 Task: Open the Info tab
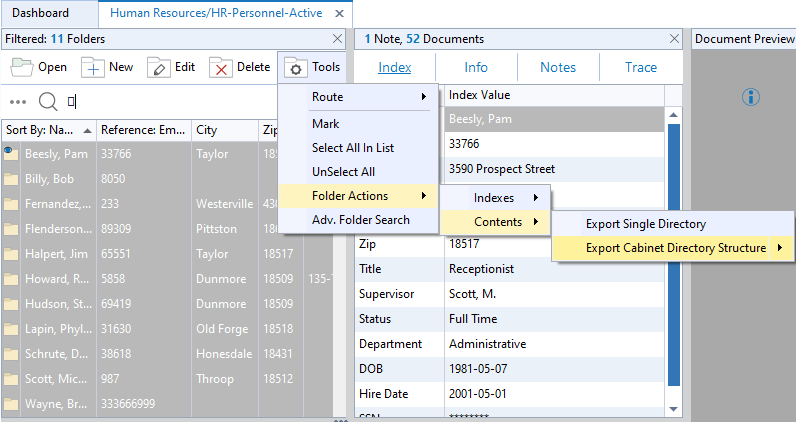(x=476, y=67)
